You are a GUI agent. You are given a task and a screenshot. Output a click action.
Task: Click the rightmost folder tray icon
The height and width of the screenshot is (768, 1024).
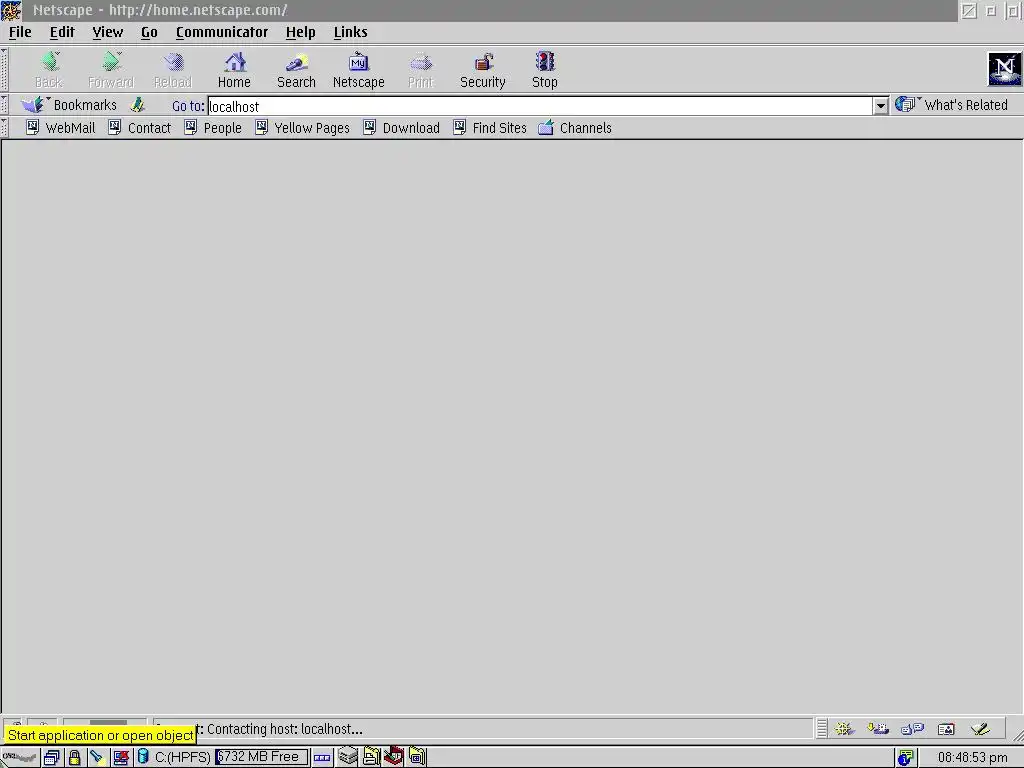tap(417, 756)
